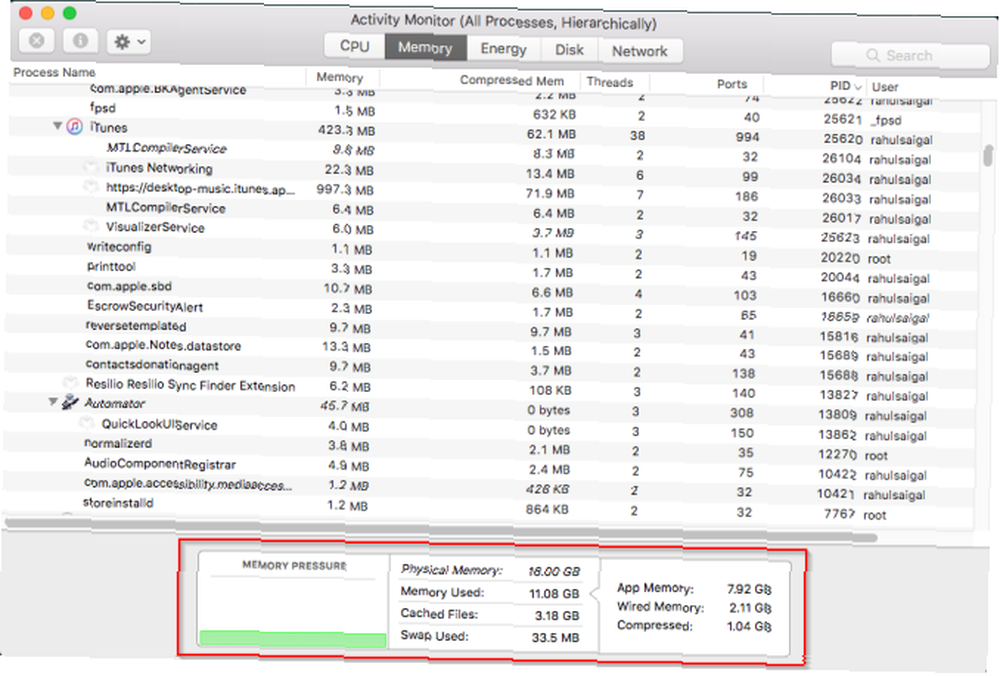Switch to the CPU tab

(355, 46)
